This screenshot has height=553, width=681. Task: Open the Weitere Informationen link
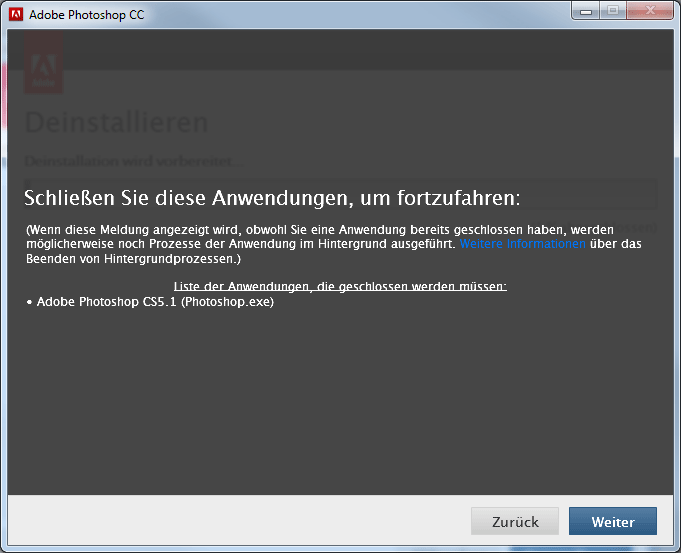(522, 244)
